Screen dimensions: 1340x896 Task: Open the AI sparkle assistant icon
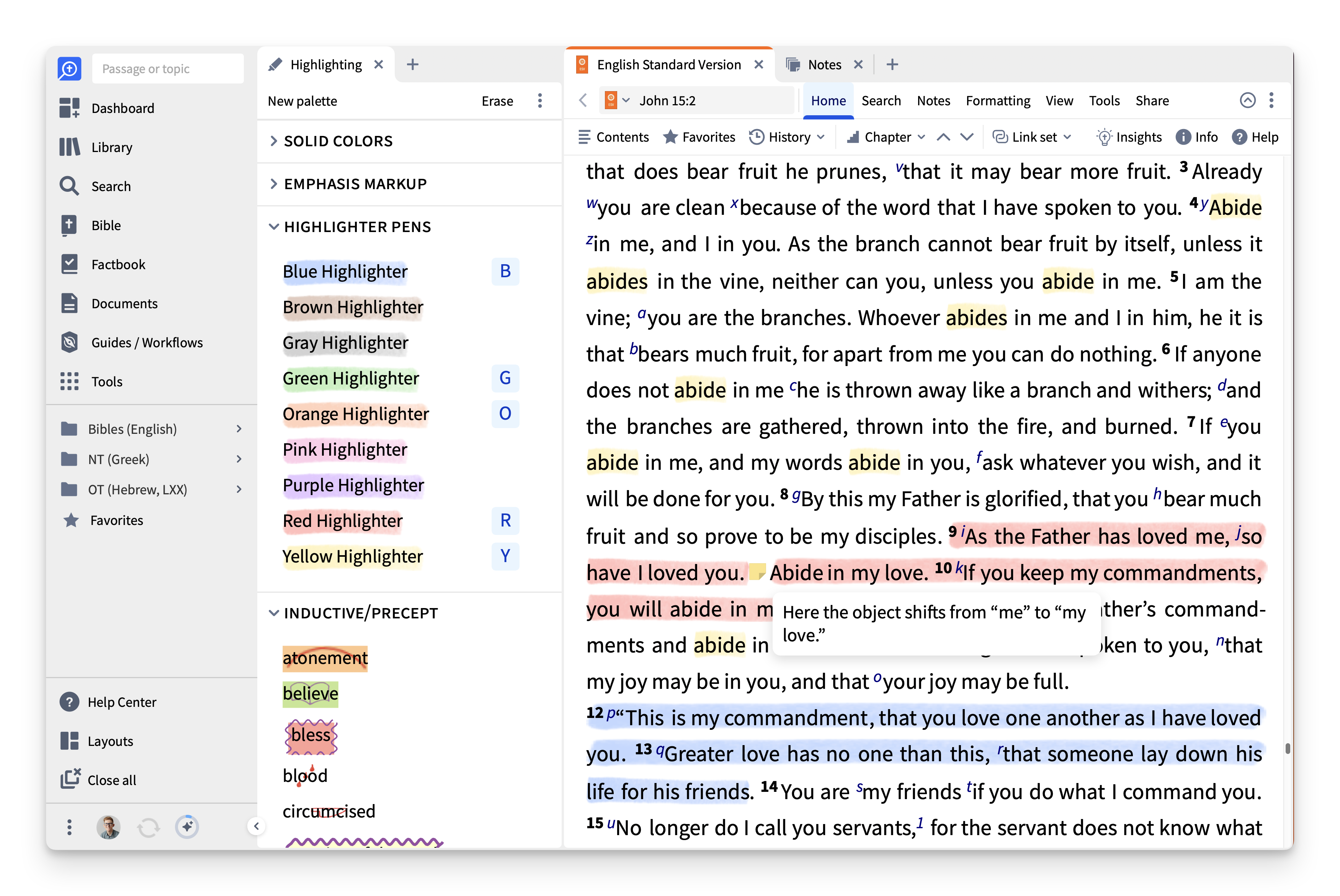coord(187,826)
